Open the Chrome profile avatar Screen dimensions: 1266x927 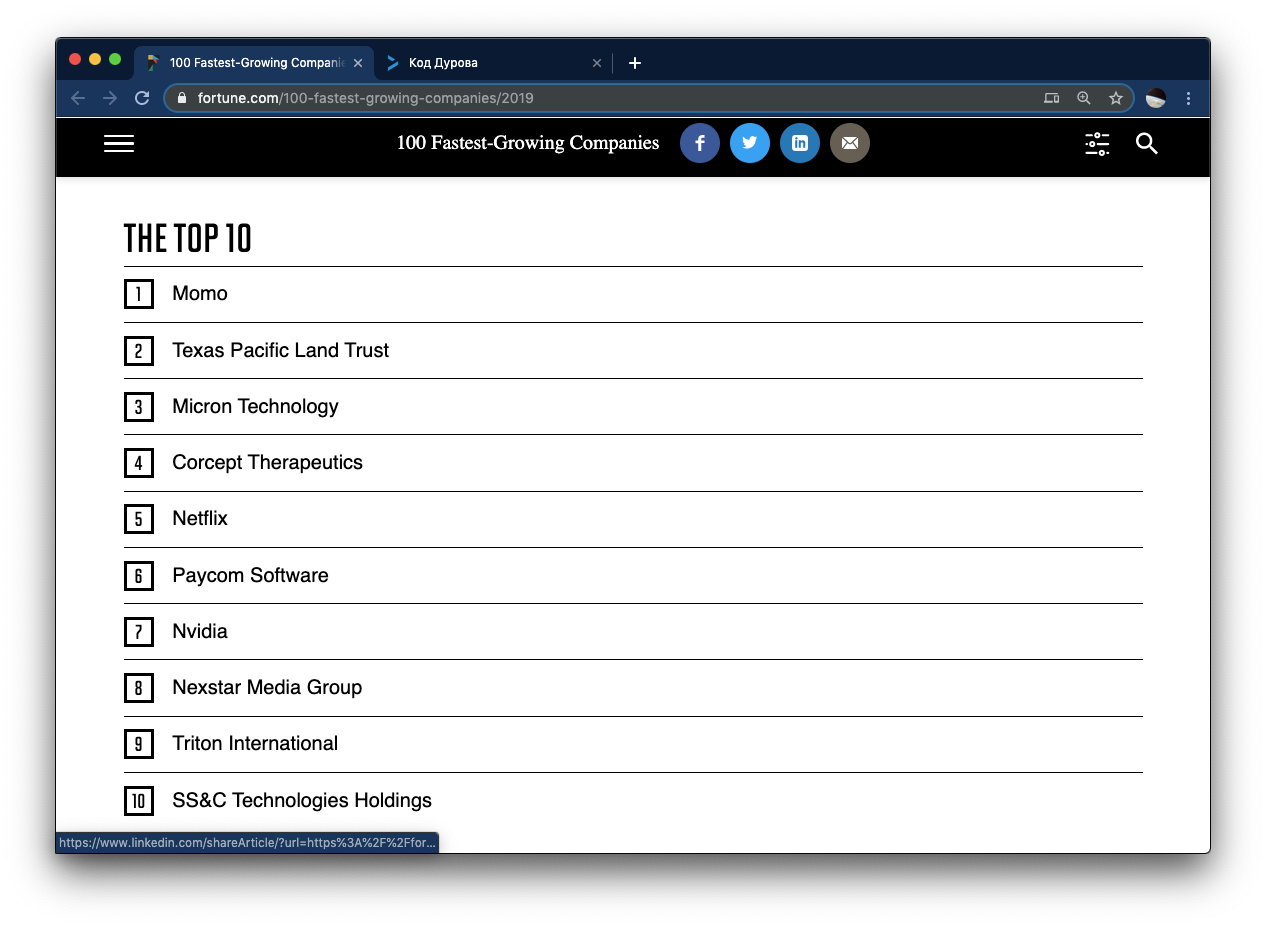point(1156,98)
